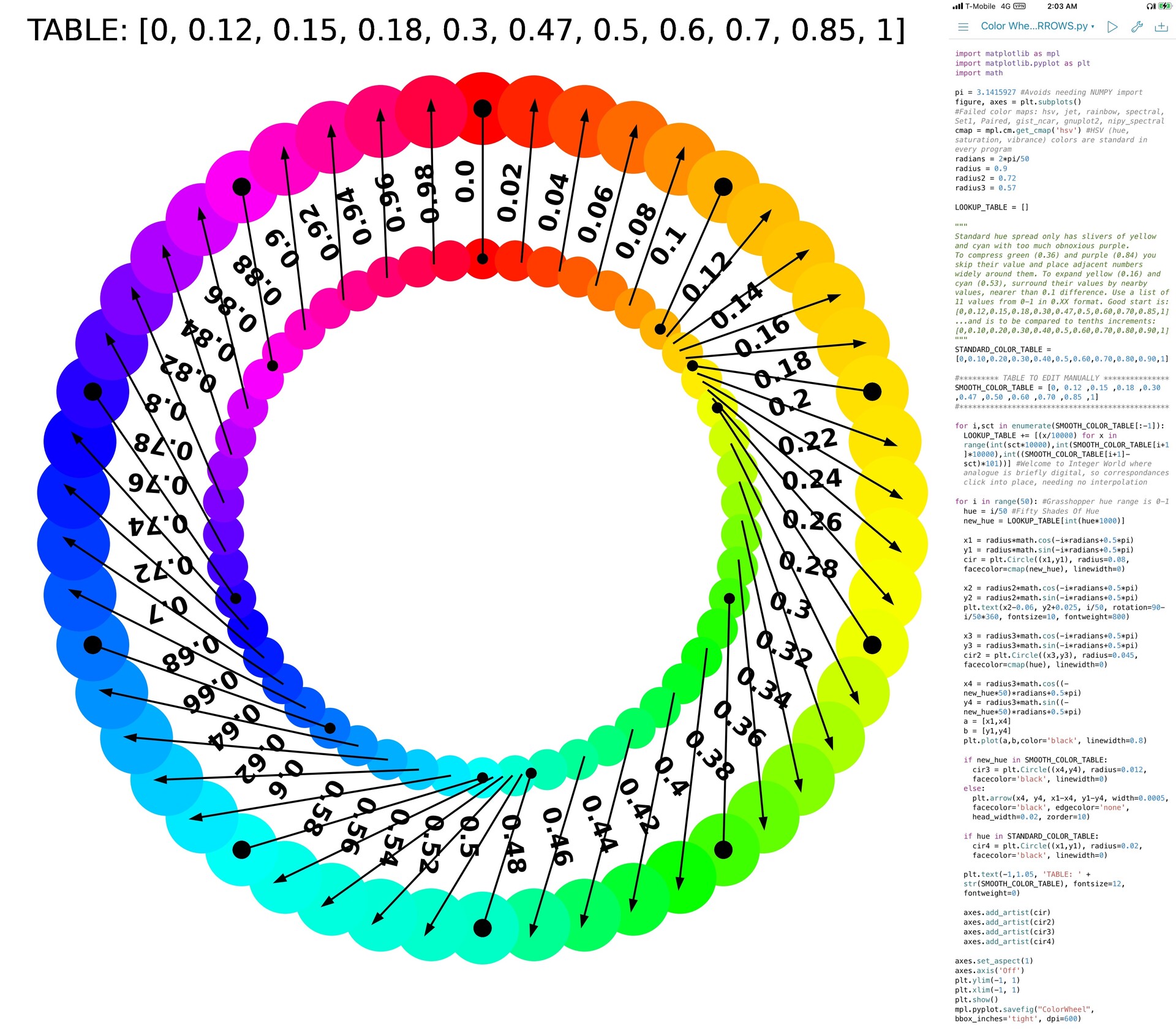Screen dimensions: 1176x1030
Task: Tap the 2:03 AM clock
Action: tap(1061, 6)
